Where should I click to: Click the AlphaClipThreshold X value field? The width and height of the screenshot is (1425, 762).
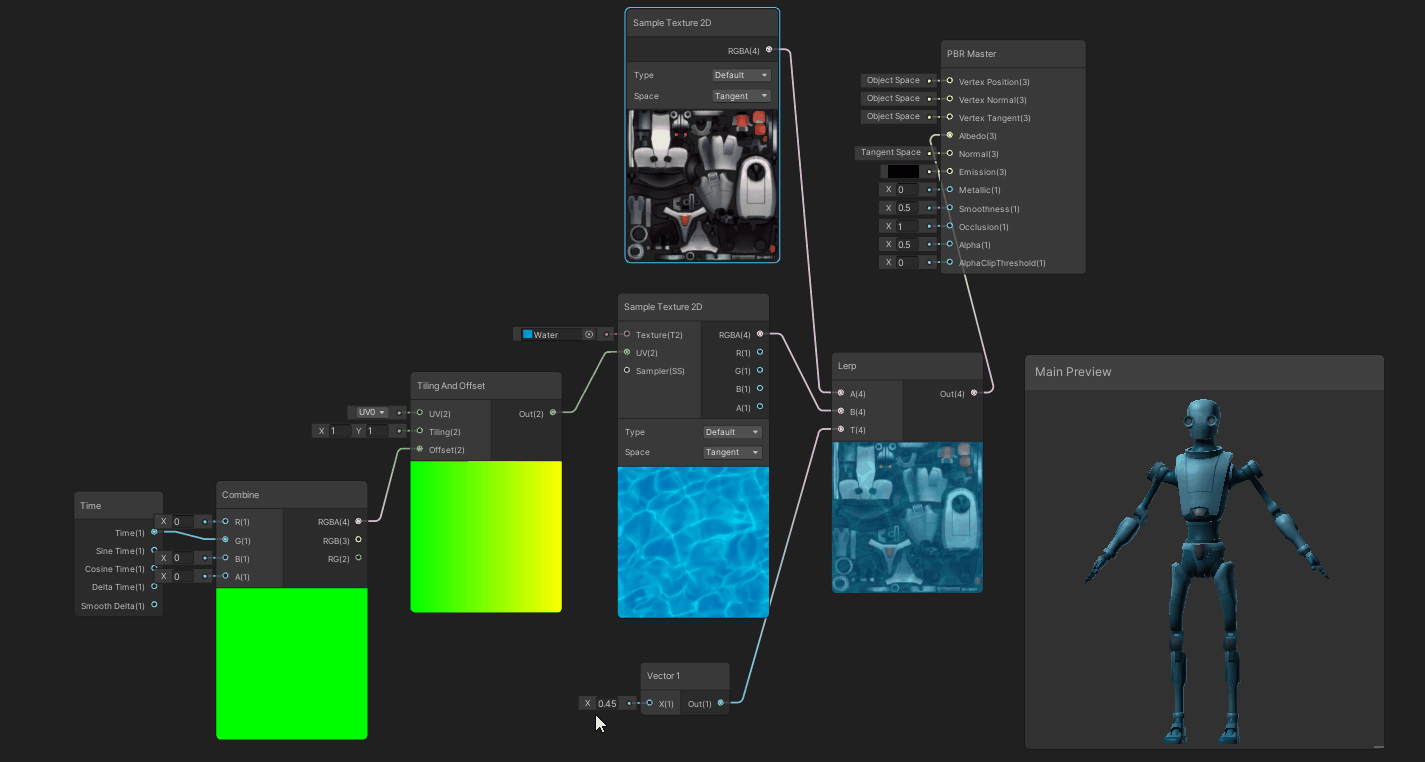tap(907, 262)
